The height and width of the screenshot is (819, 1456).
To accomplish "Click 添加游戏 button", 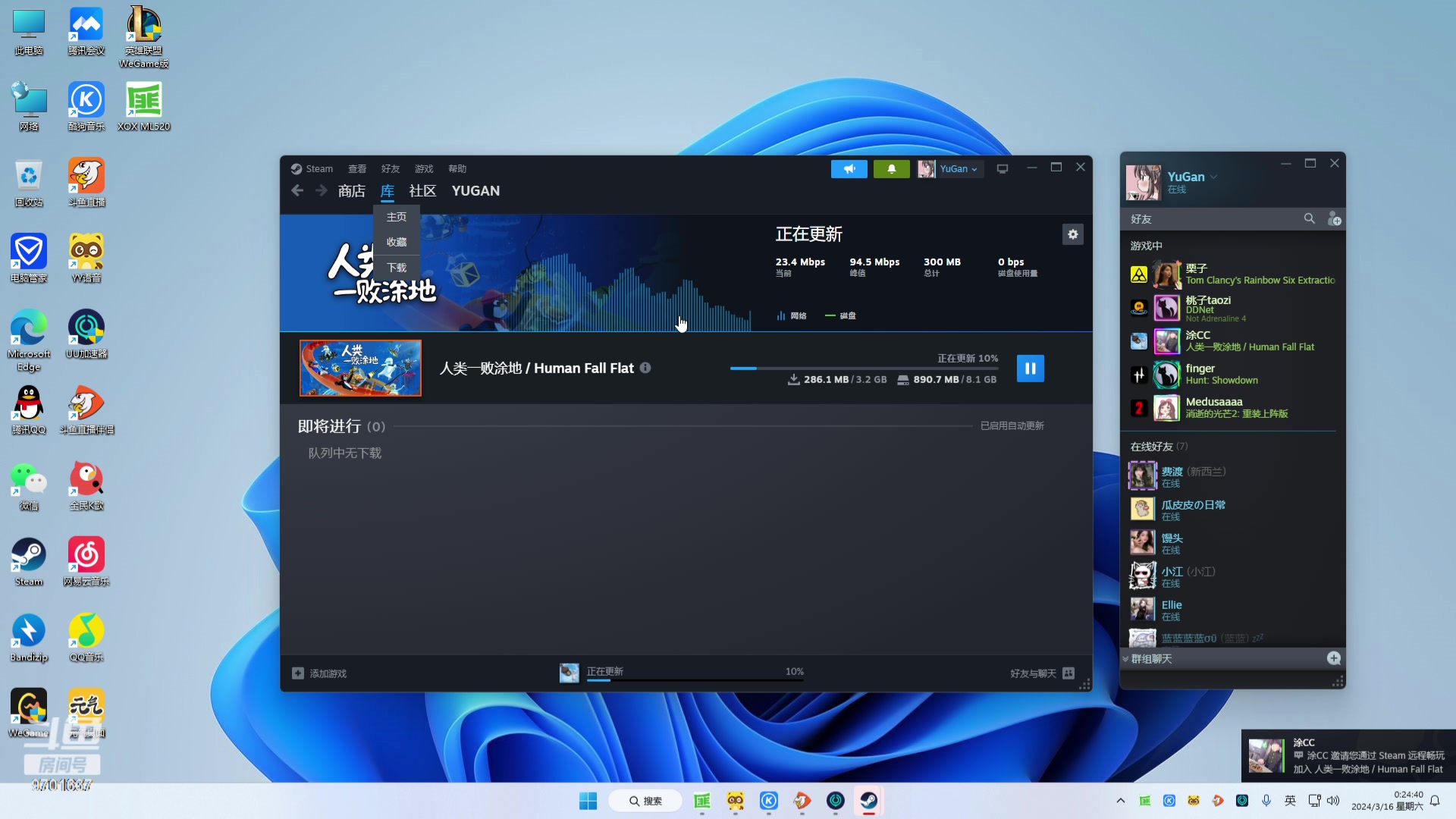I will point(319,673).
